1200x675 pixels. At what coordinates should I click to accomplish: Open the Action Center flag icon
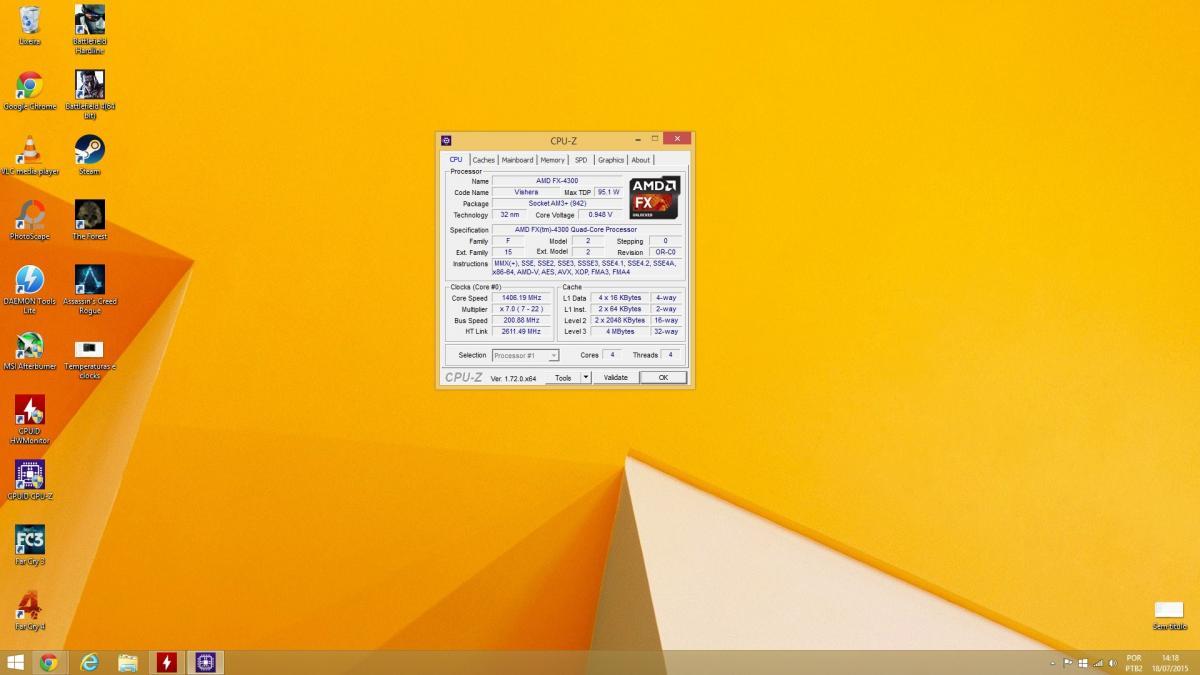pos(1068,662)
